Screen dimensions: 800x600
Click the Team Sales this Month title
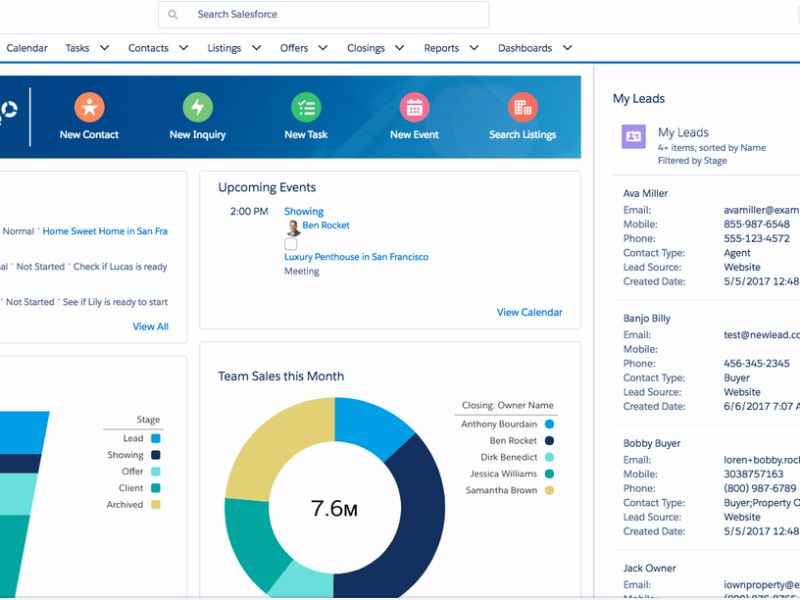tap(281, 376)
